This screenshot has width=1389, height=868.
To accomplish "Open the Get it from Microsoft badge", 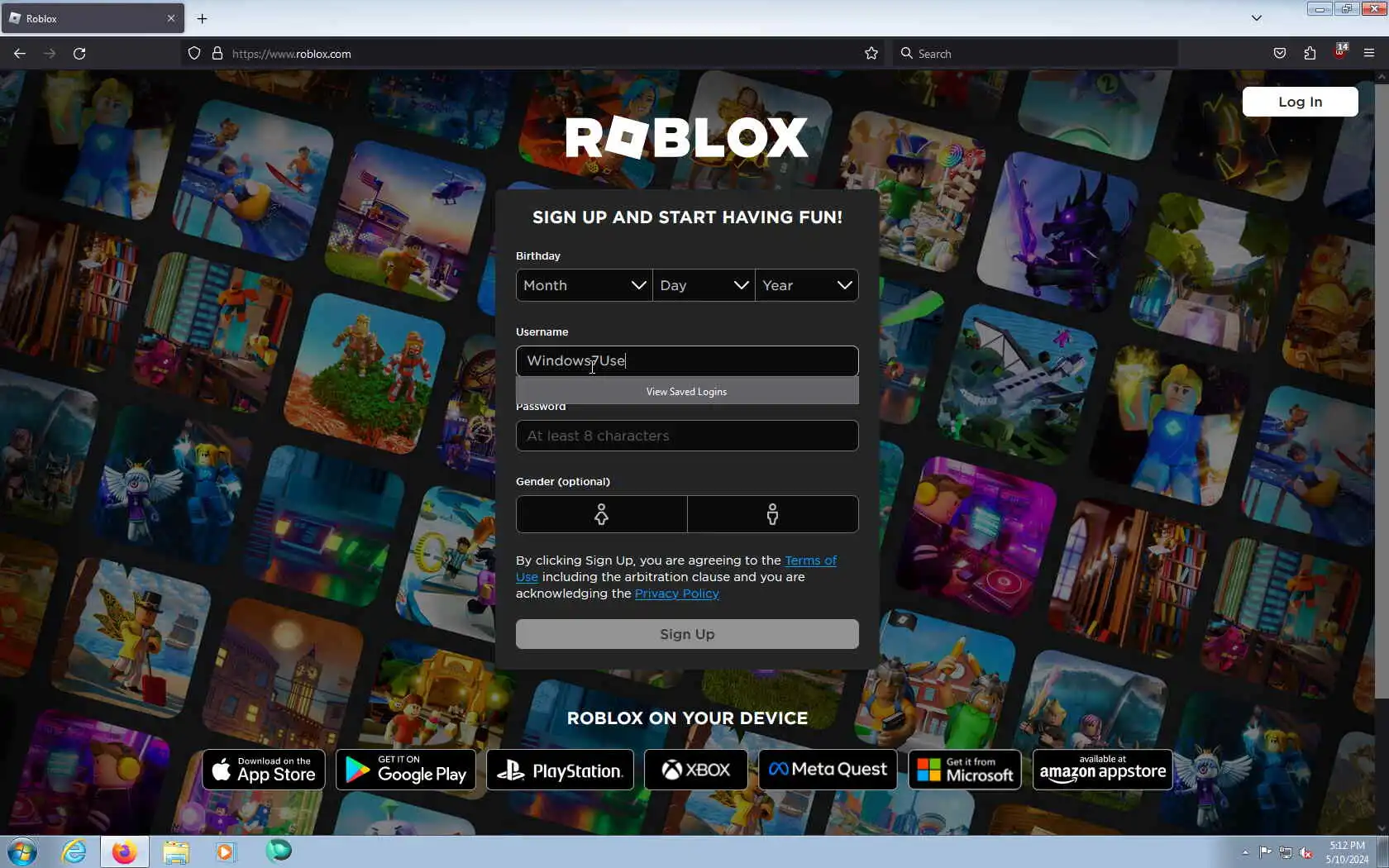I will [965, 770].
